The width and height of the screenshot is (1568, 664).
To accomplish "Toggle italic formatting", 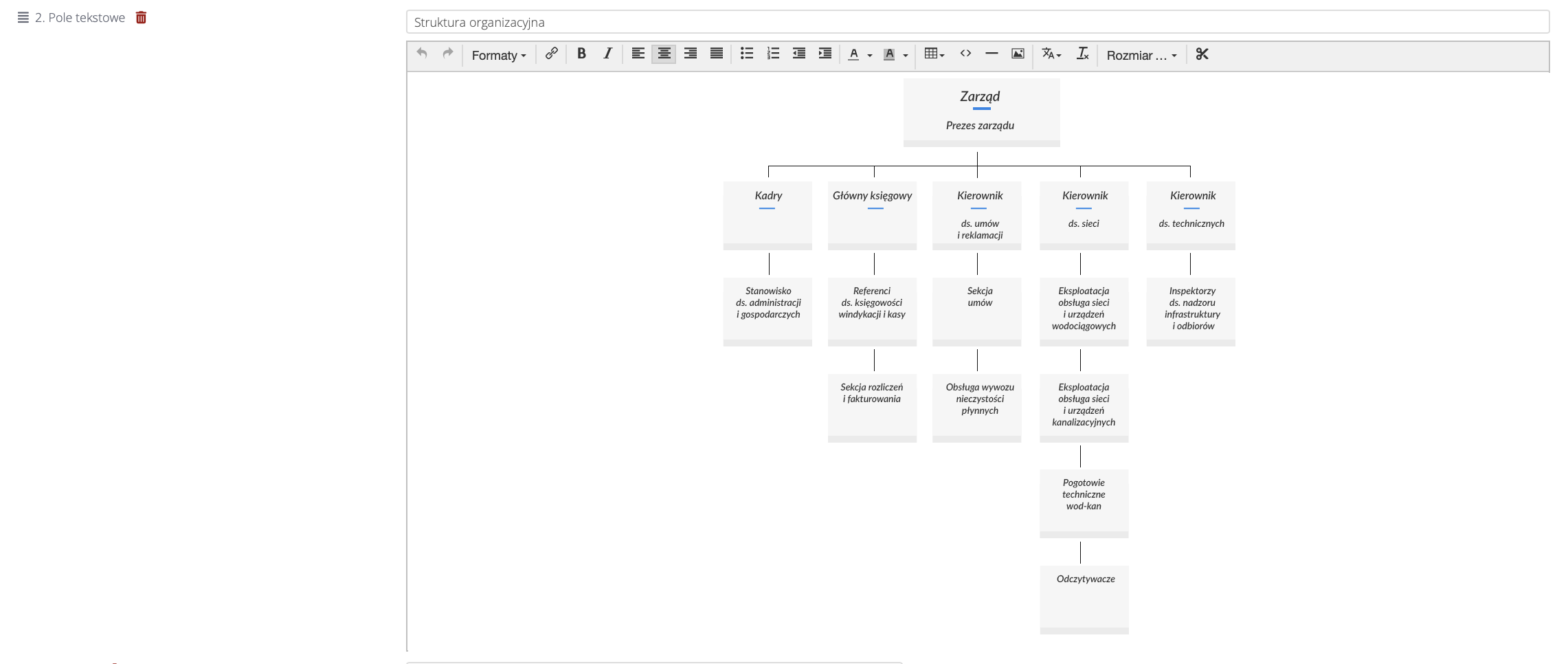I will pyautogui.click(x=607, y=54).
